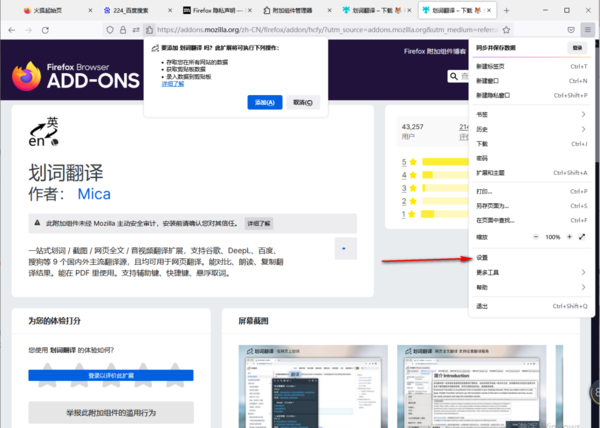Viewport: 600px width, 428px height.
Task: Zoom in using the plus button
Action: 569,236
